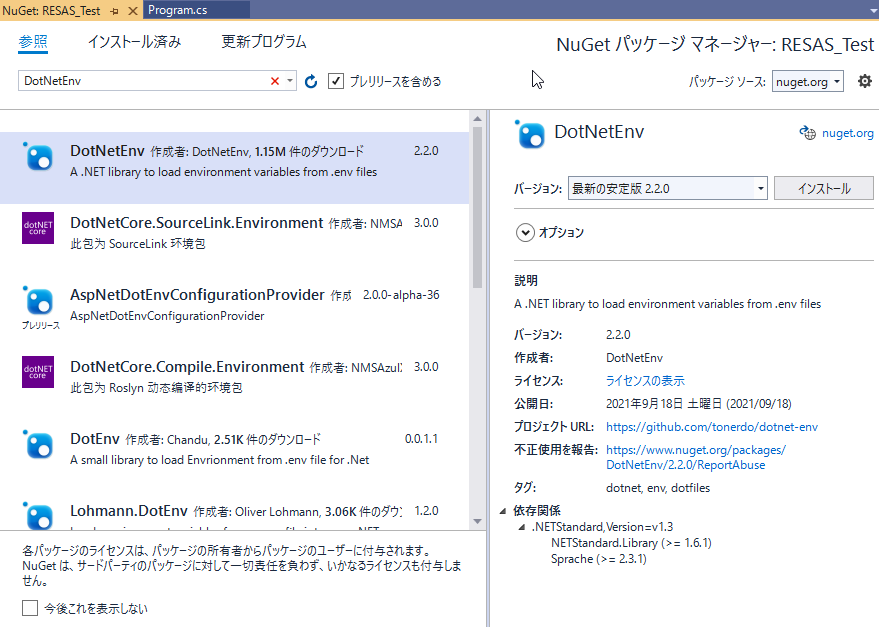Open the version selector dropdown 2.2.0

pyautogui.click(x=667, y=188)
